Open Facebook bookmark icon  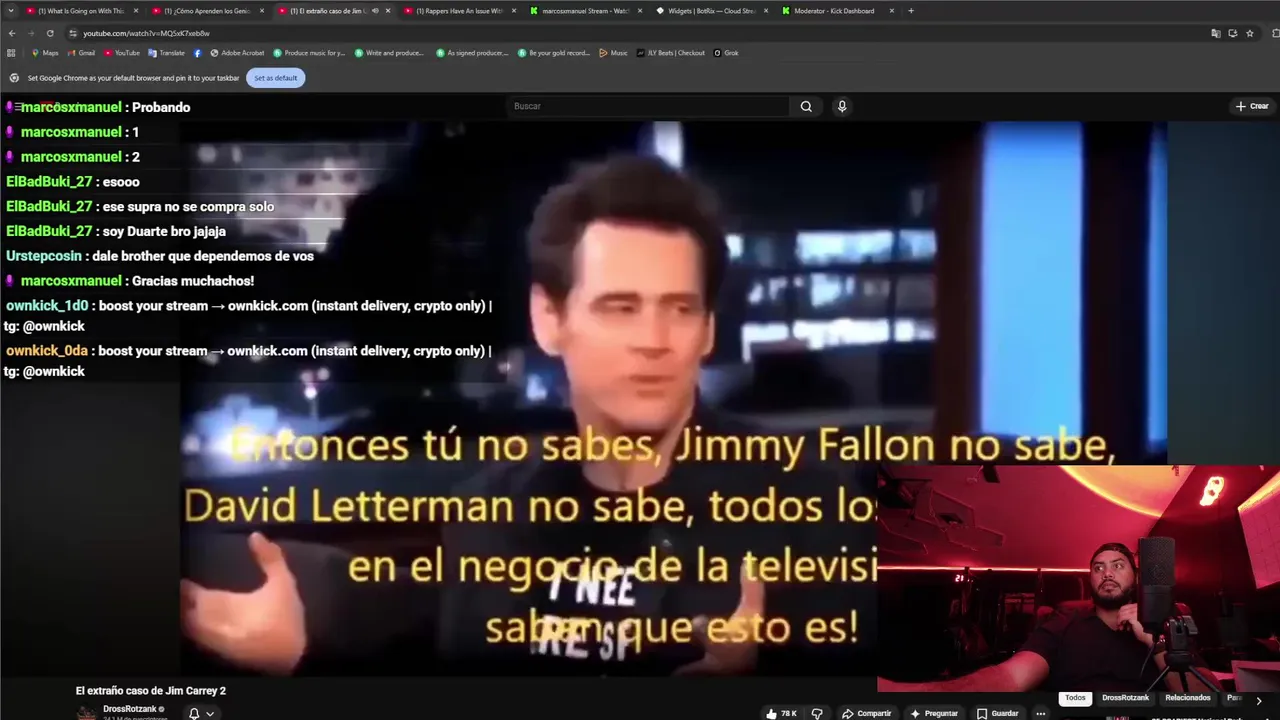[x=197, y=53]
